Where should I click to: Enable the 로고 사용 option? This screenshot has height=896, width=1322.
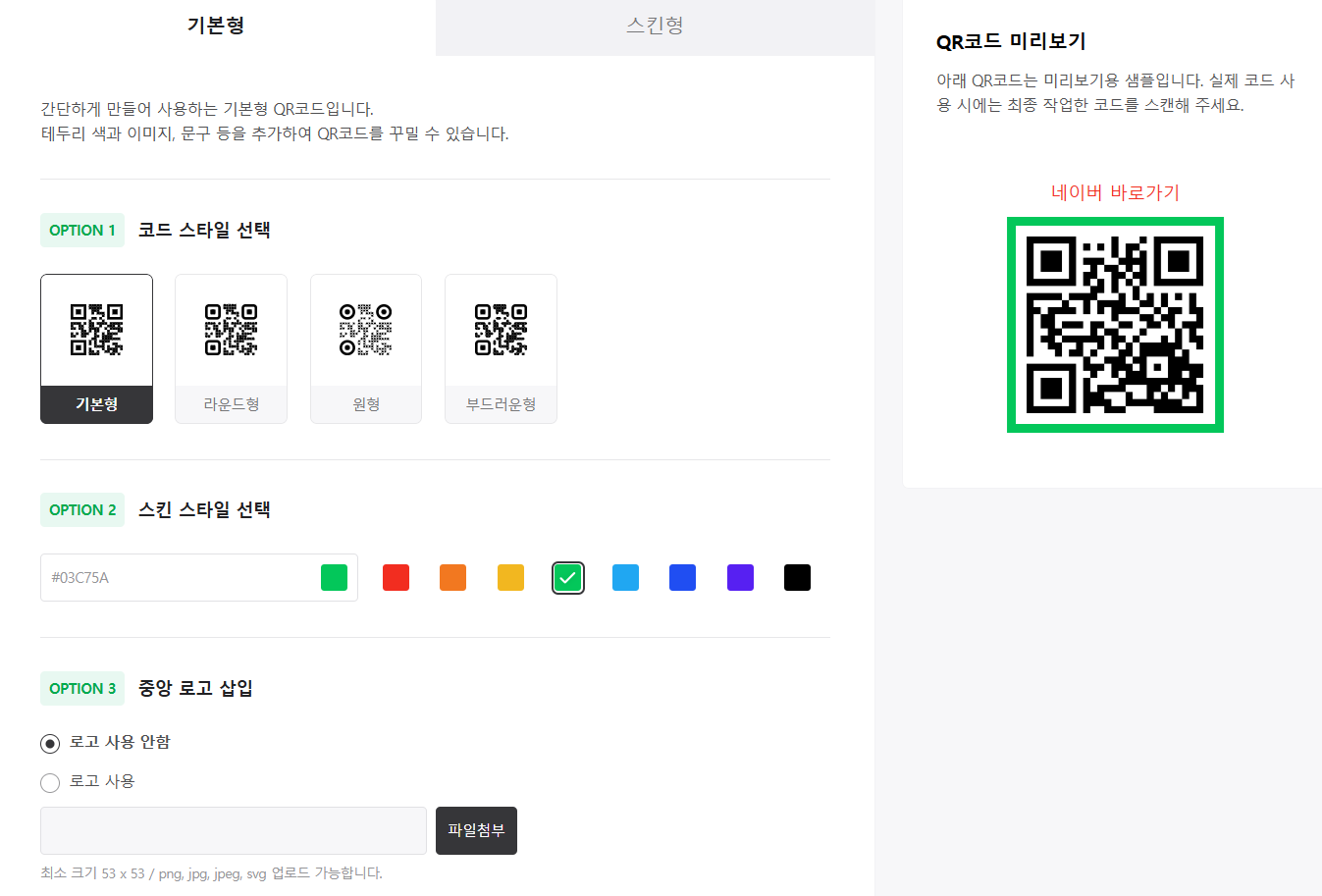(50, 782)
